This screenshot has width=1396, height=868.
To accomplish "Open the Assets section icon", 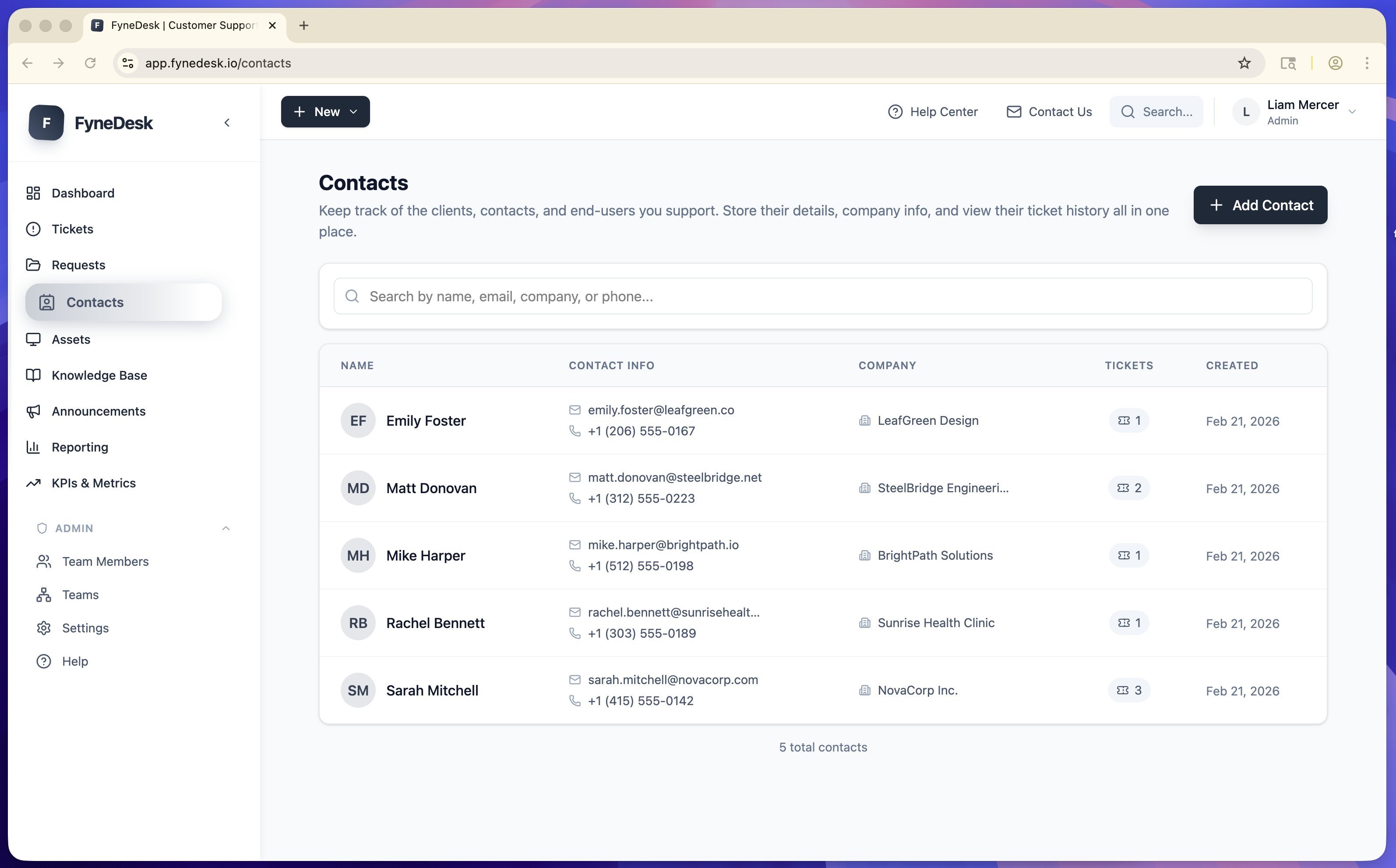I will pos(33,339).
